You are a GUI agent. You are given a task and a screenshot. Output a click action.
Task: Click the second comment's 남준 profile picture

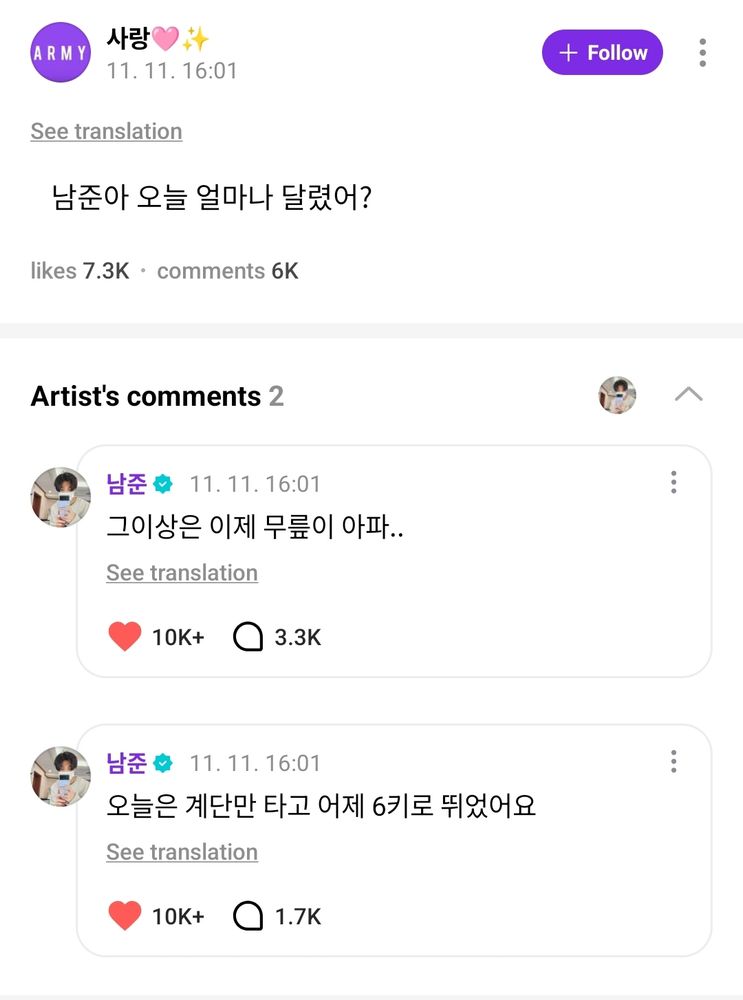[61, 776]
